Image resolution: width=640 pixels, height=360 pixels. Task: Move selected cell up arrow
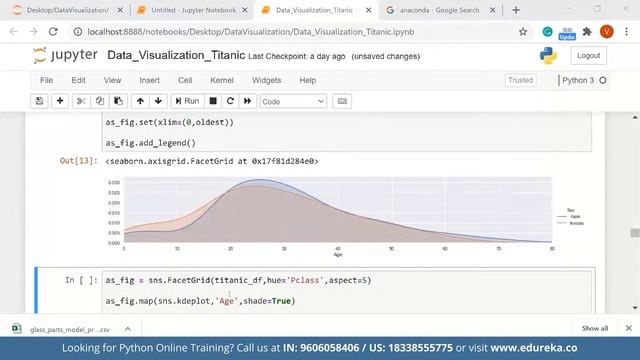pos(140,101)
